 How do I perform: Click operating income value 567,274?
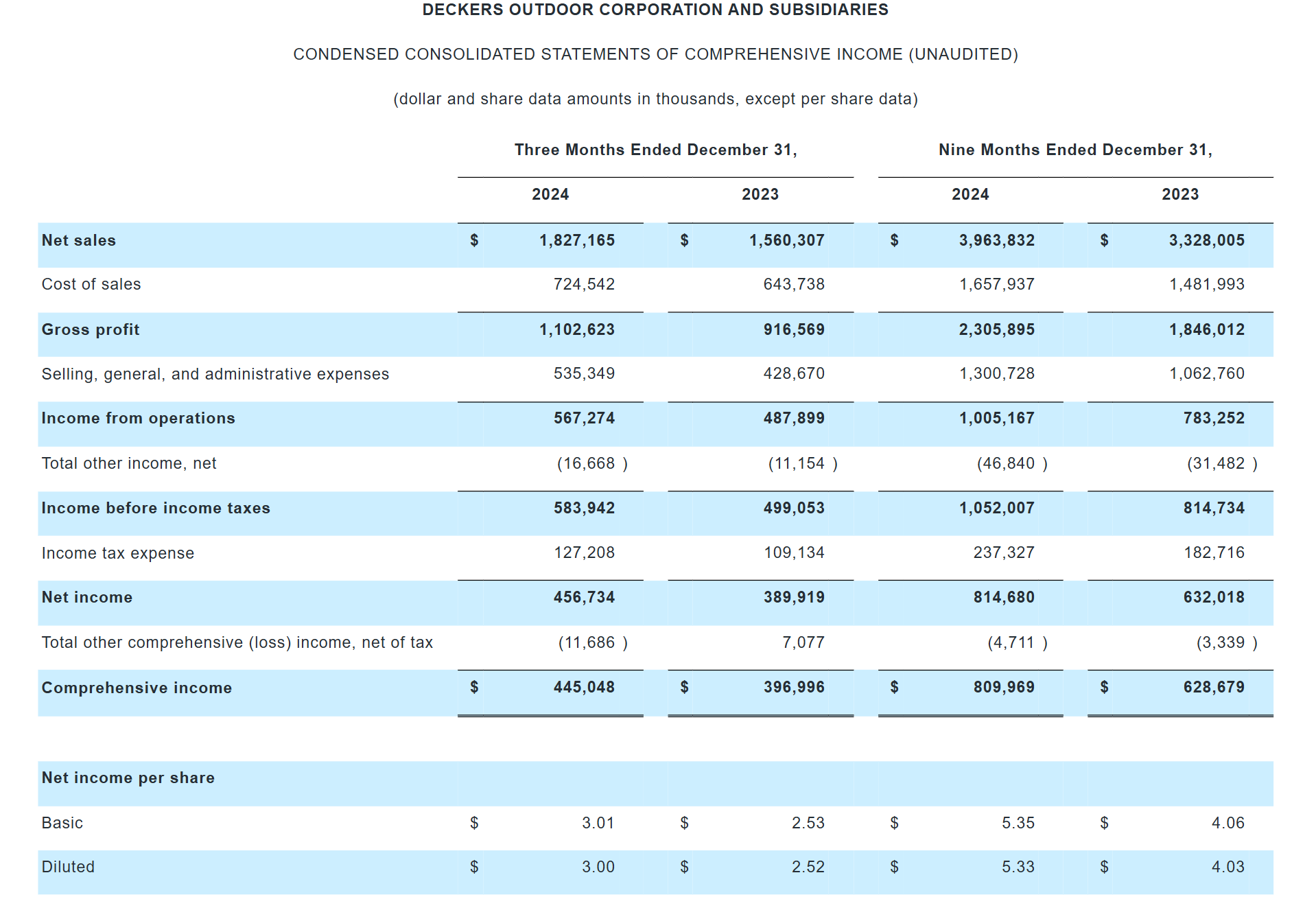coord(585,418)
